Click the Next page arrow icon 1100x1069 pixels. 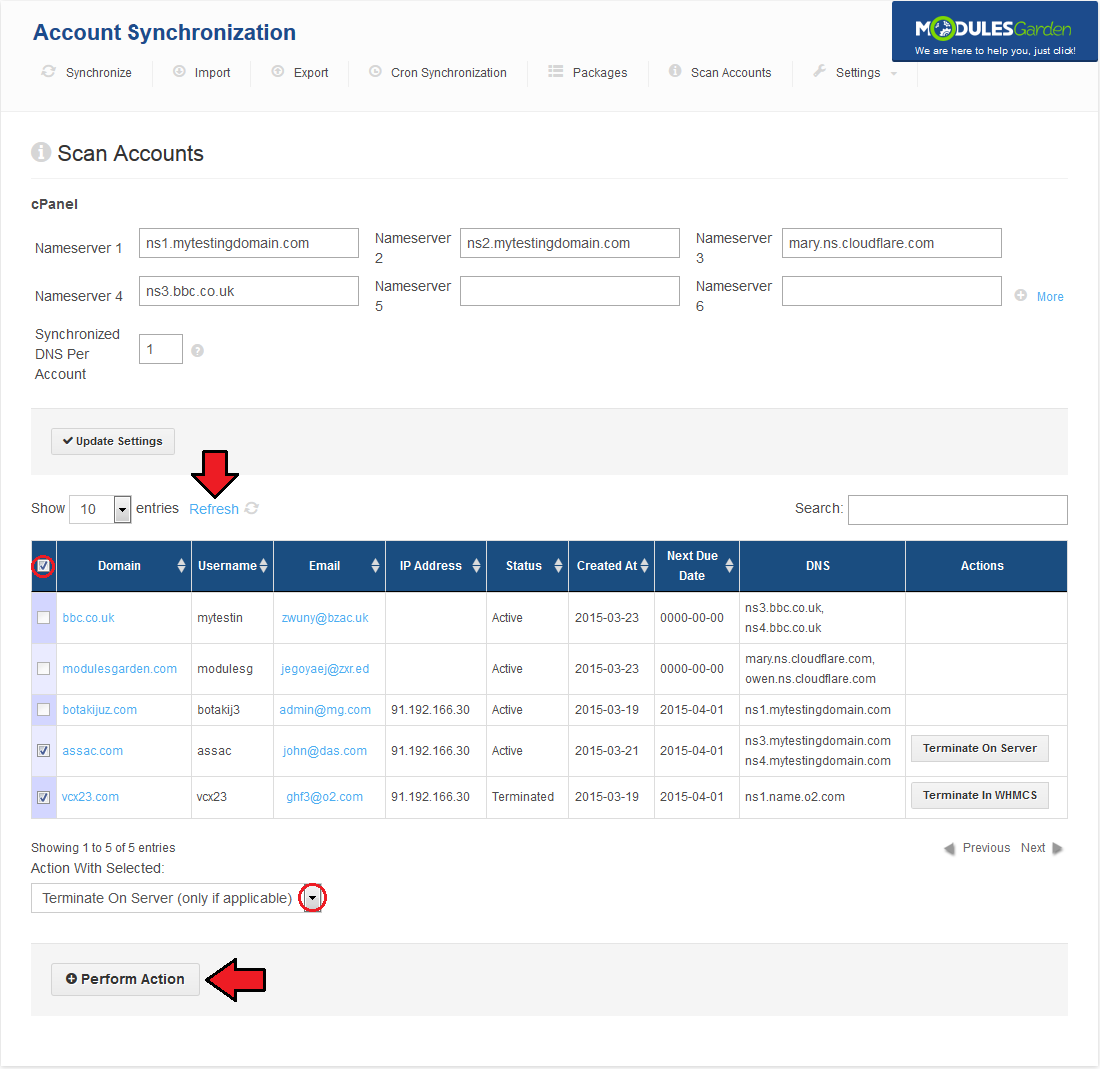(x=1058, y=849)
